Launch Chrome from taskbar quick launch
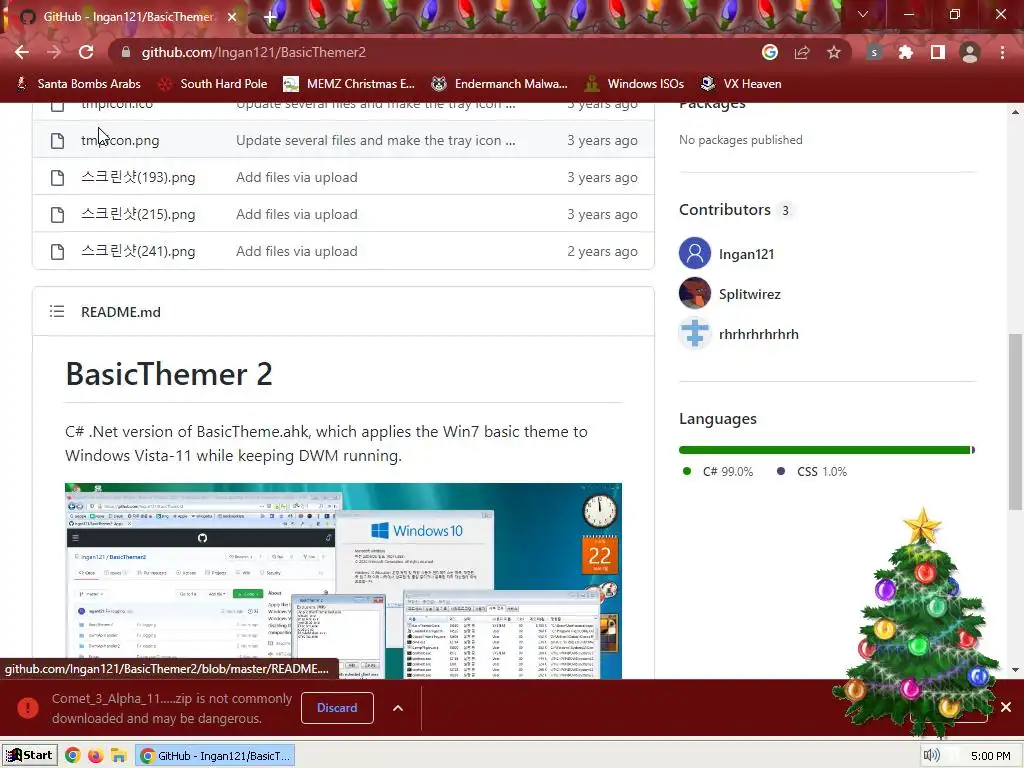The height and width of the screenshot is (768, 1024). pos(72,756)
